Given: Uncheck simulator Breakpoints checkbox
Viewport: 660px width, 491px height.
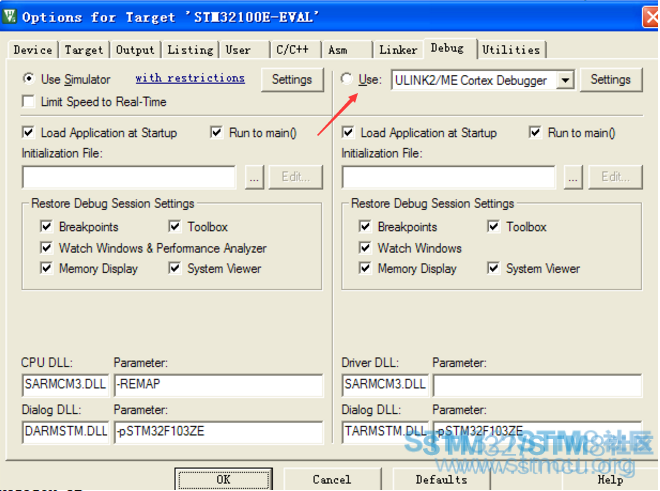Looking at the screenshot, I should click(46, 227).
